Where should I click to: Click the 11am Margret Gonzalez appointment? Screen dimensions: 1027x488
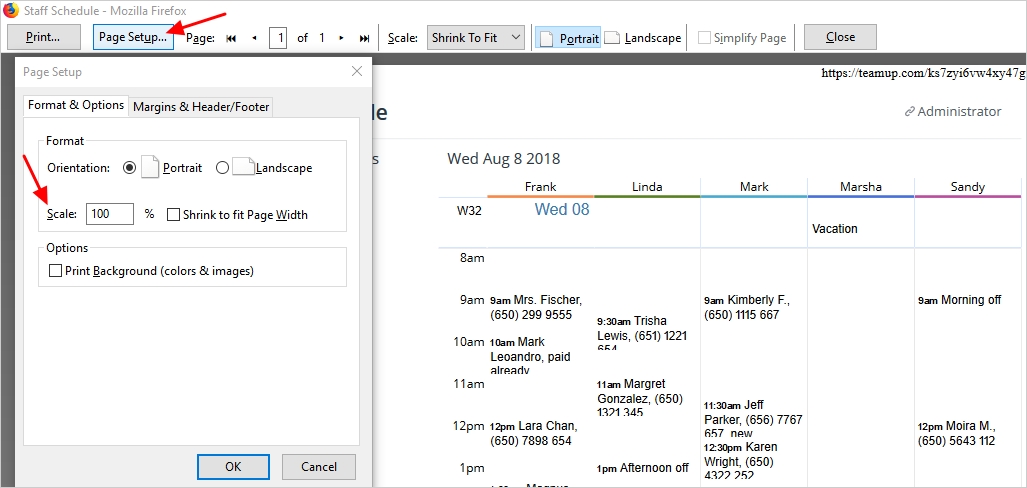coord(640,397)
